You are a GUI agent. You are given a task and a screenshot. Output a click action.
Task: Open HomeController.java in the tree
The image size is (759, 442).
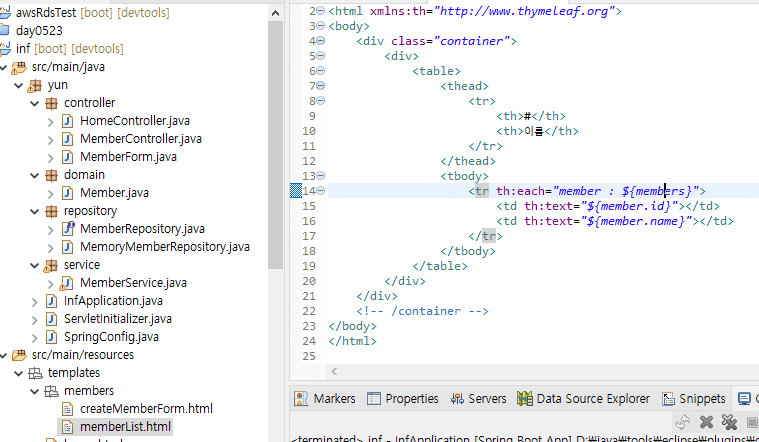135,121
